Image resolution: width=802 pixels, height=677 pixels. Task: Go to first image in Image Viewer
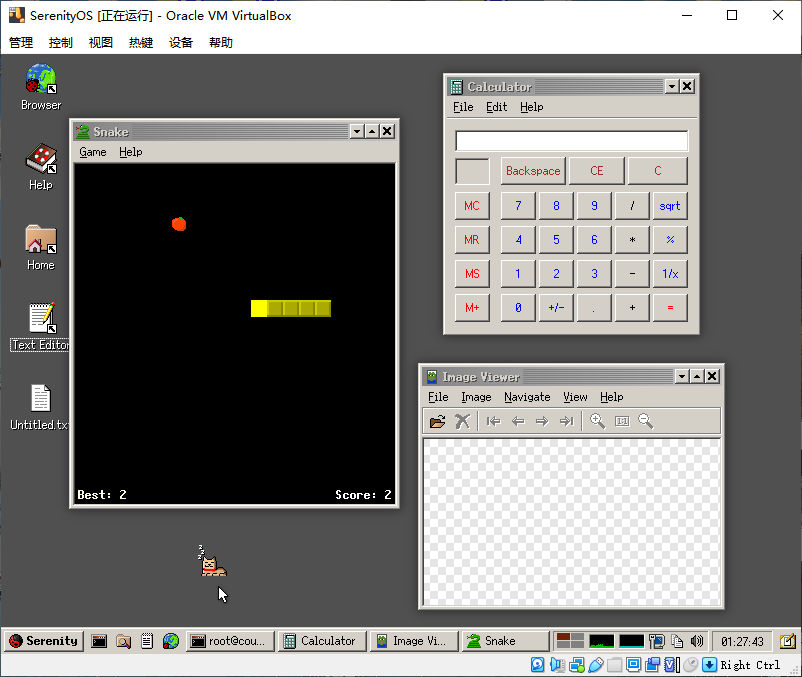pyautogui.click(x=494, y=421)
